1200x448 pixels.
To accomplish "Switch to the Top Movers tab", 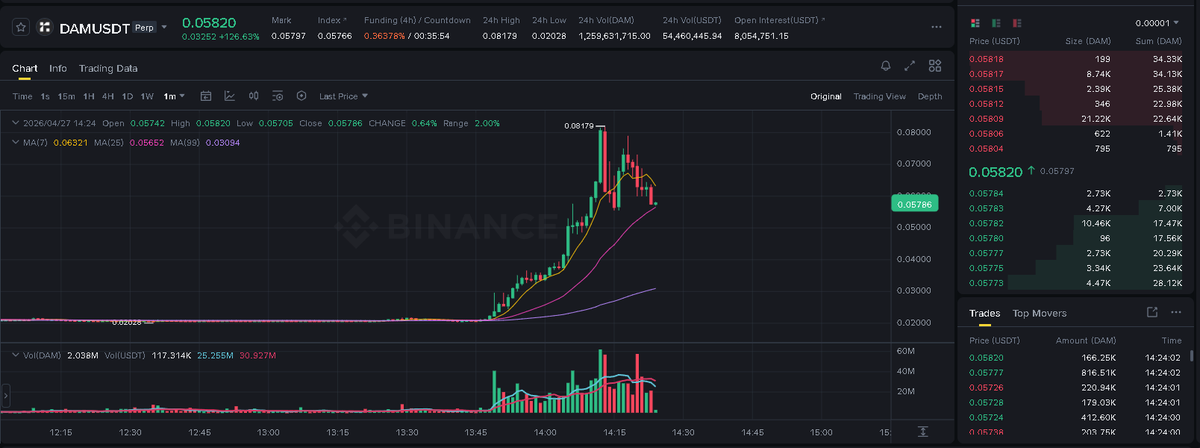I will pyautogui.click(x=1039, y=313).
